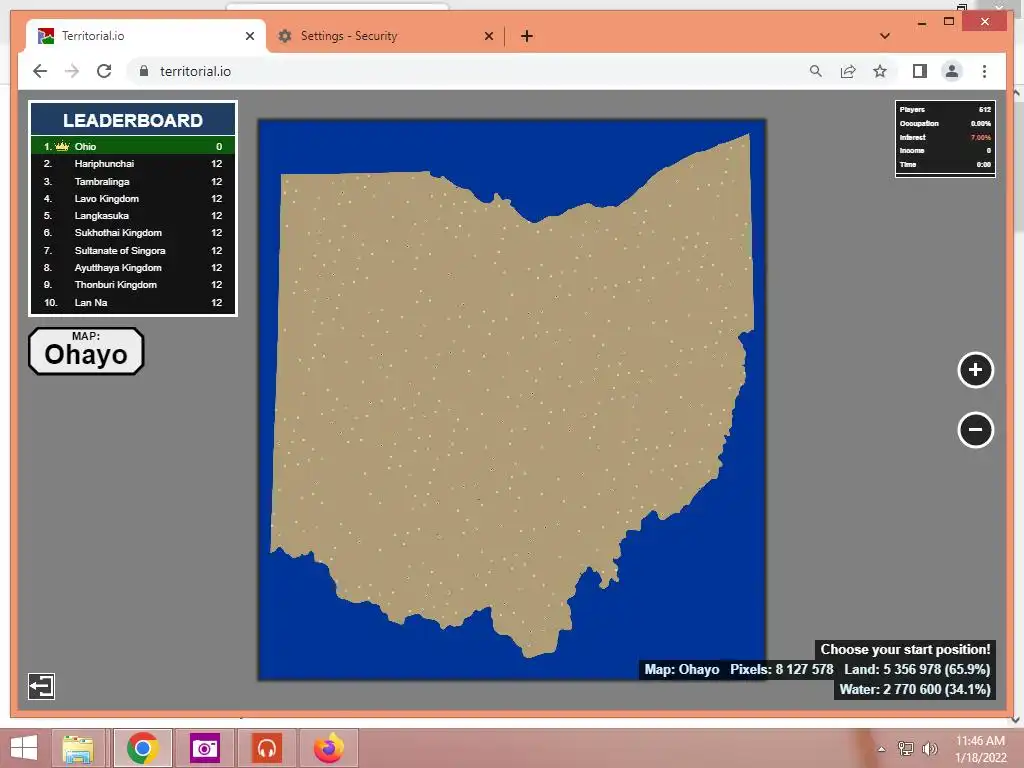Viewport: 1024px width, 768px height.
Task: Select the Territorial.io tab
Action: click(x=146, y=36)
